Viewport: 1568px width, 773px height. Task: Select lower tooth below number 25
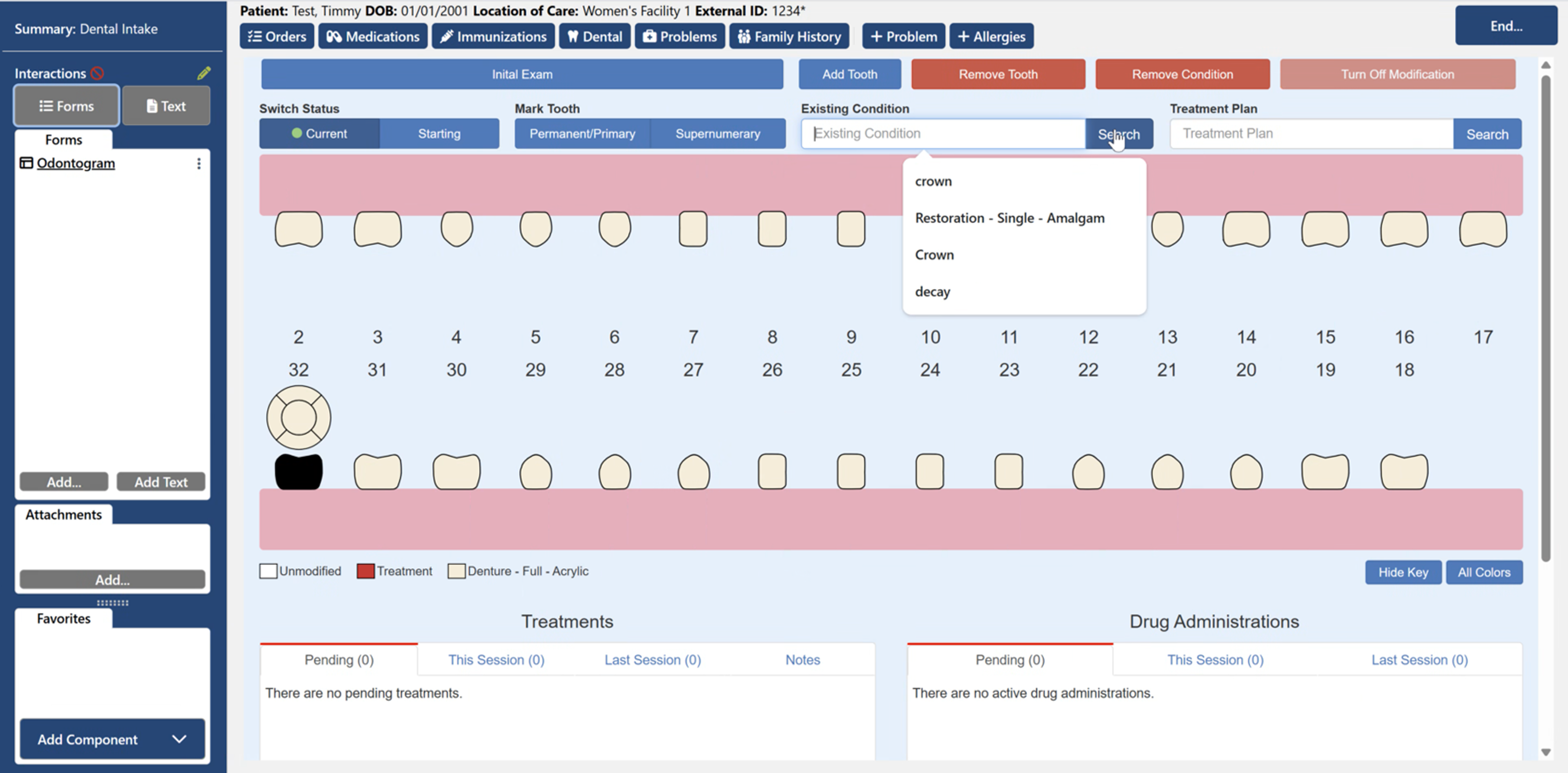[x=851, y=471]
